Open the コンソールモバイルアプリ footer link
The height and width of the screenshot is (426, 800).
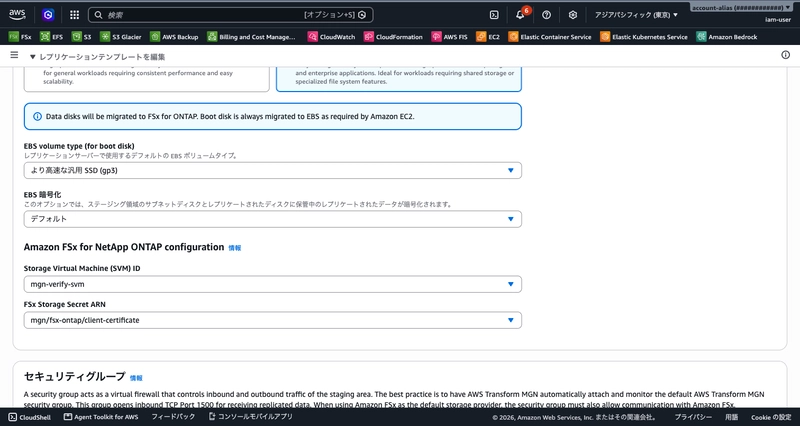(x=251, y=417)
